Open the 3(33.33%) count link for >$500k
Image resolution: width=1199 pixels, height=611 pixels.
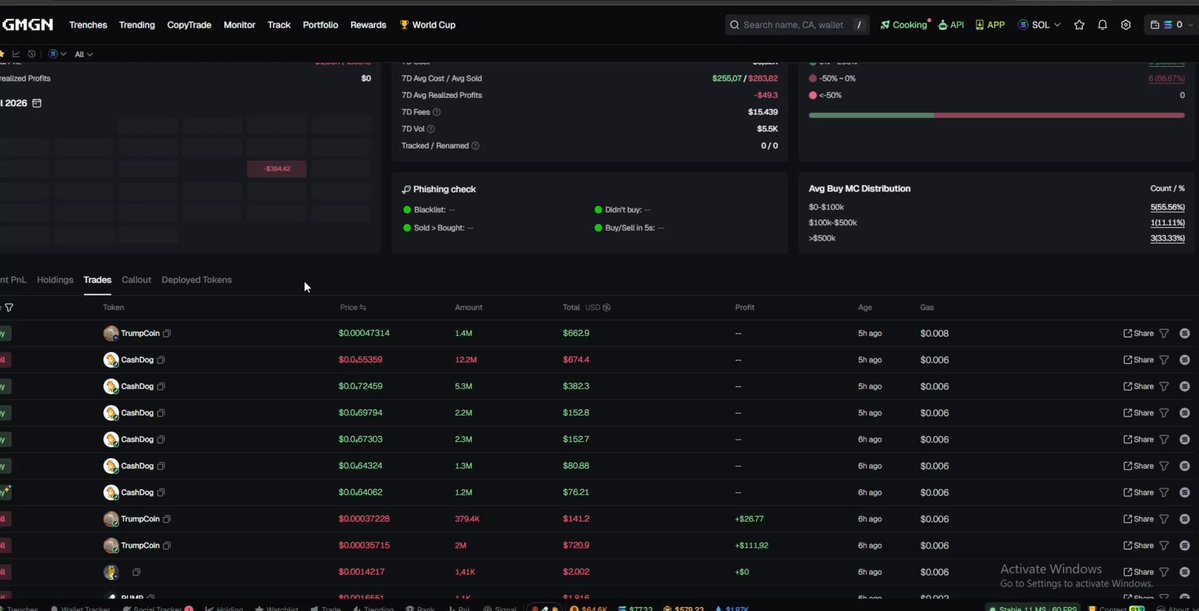tap(1167, 239)
